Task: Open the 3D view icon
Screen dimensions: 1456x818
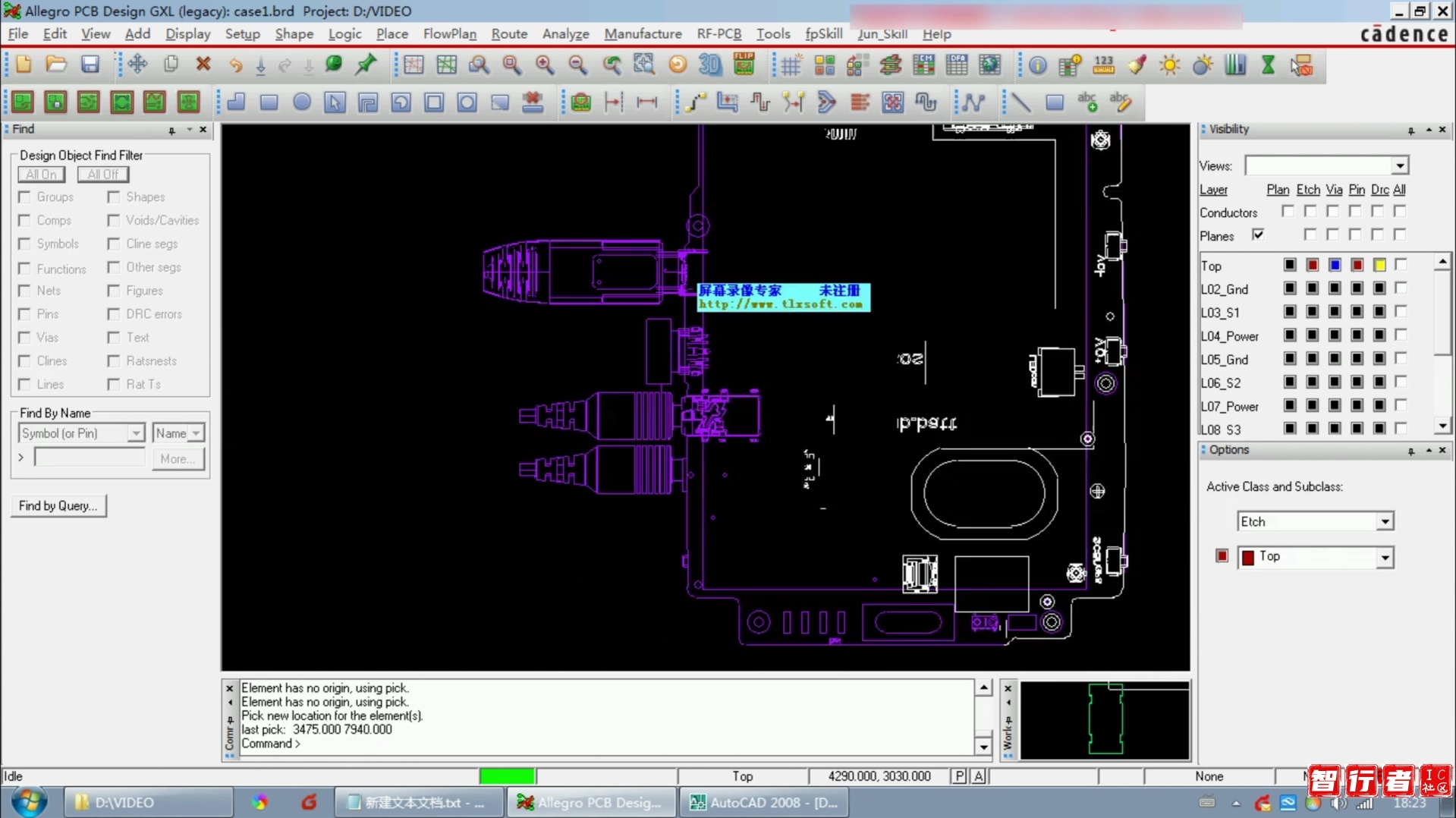Action: pos(710,64)
